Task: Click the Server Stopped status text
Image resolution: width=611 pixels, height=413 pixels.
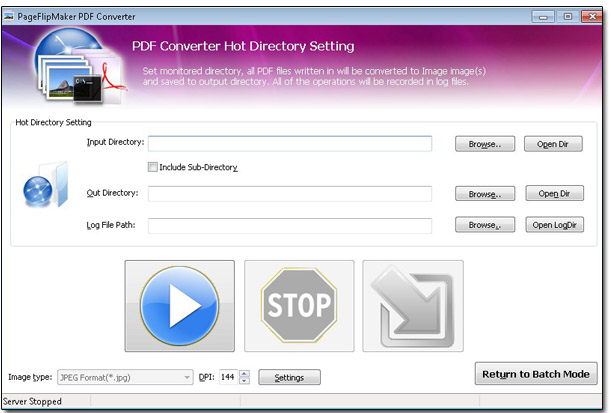Action: 32,401
